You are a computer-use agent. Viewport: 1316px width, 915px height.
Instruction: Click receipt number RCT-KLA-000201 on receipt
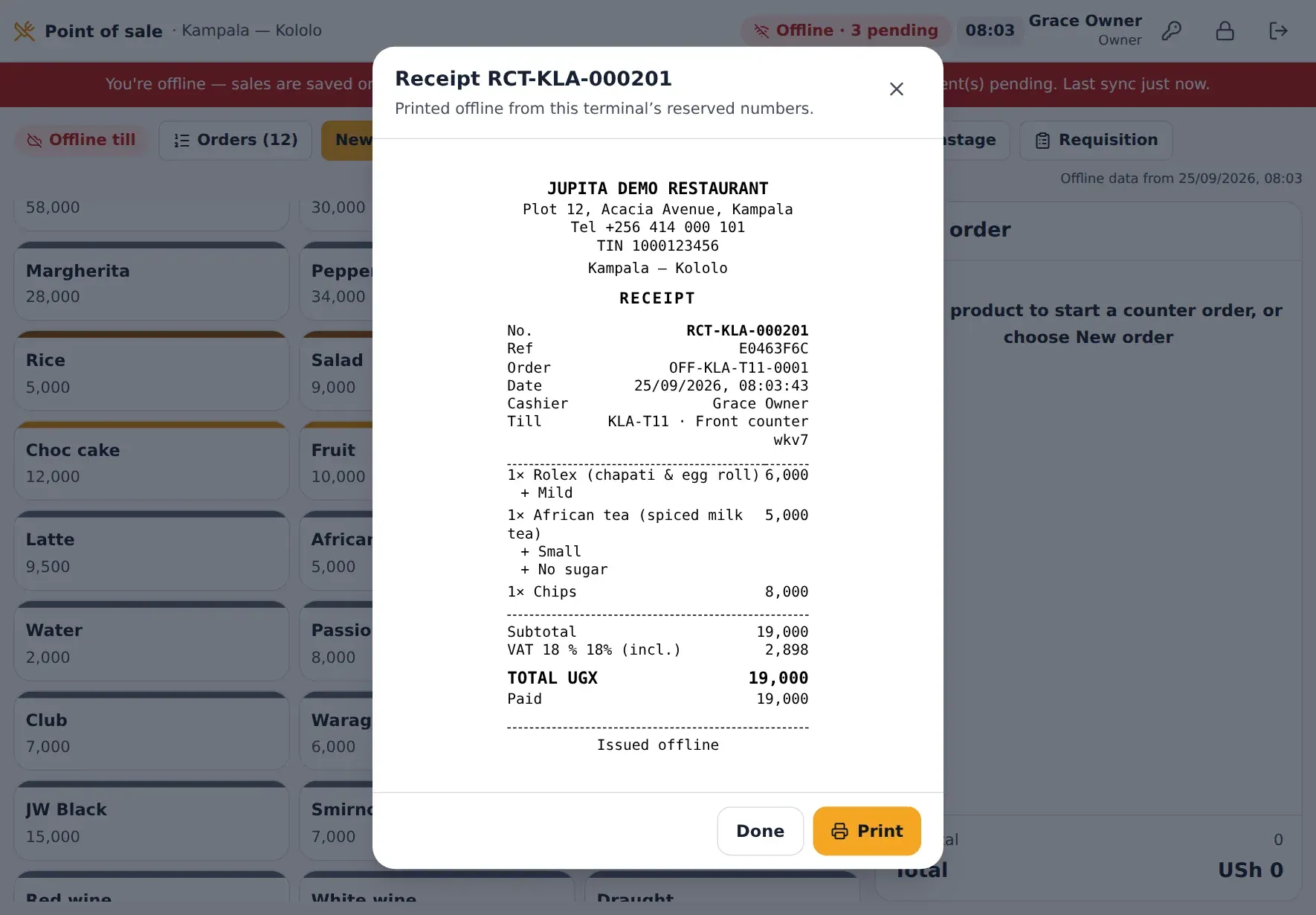746,330
